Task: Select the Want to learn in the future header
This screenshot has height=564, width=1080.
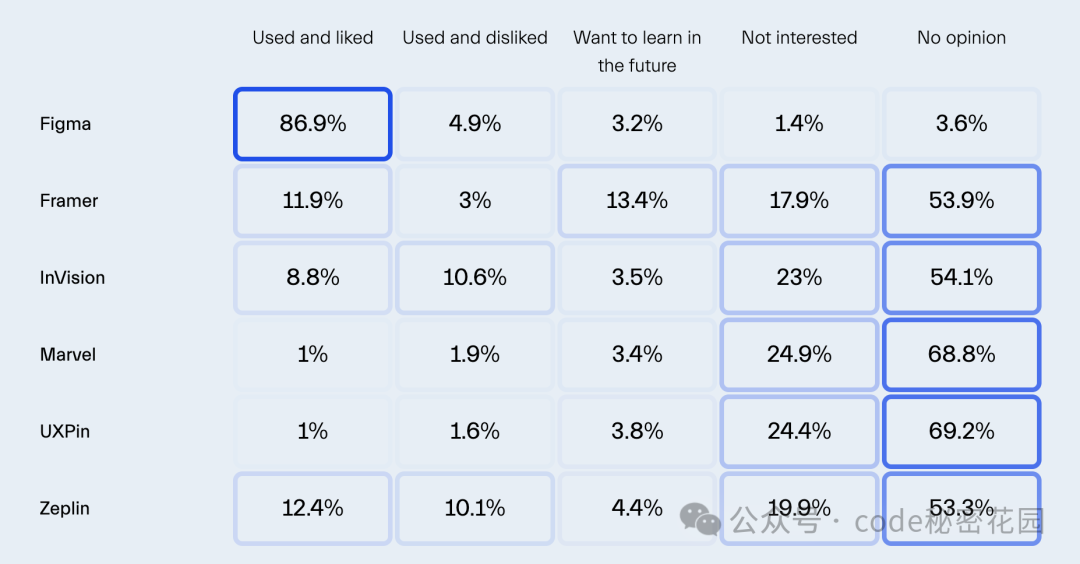Action: point(637,52)
